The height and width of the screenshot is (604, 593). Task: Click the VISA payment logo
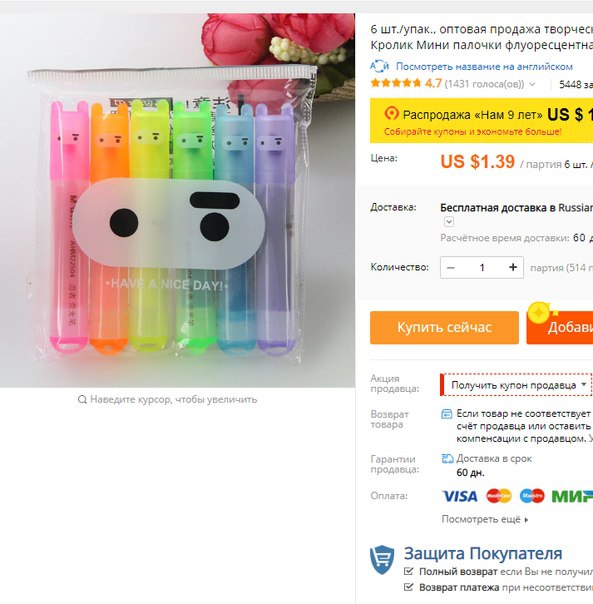click(x=460, y=496)
